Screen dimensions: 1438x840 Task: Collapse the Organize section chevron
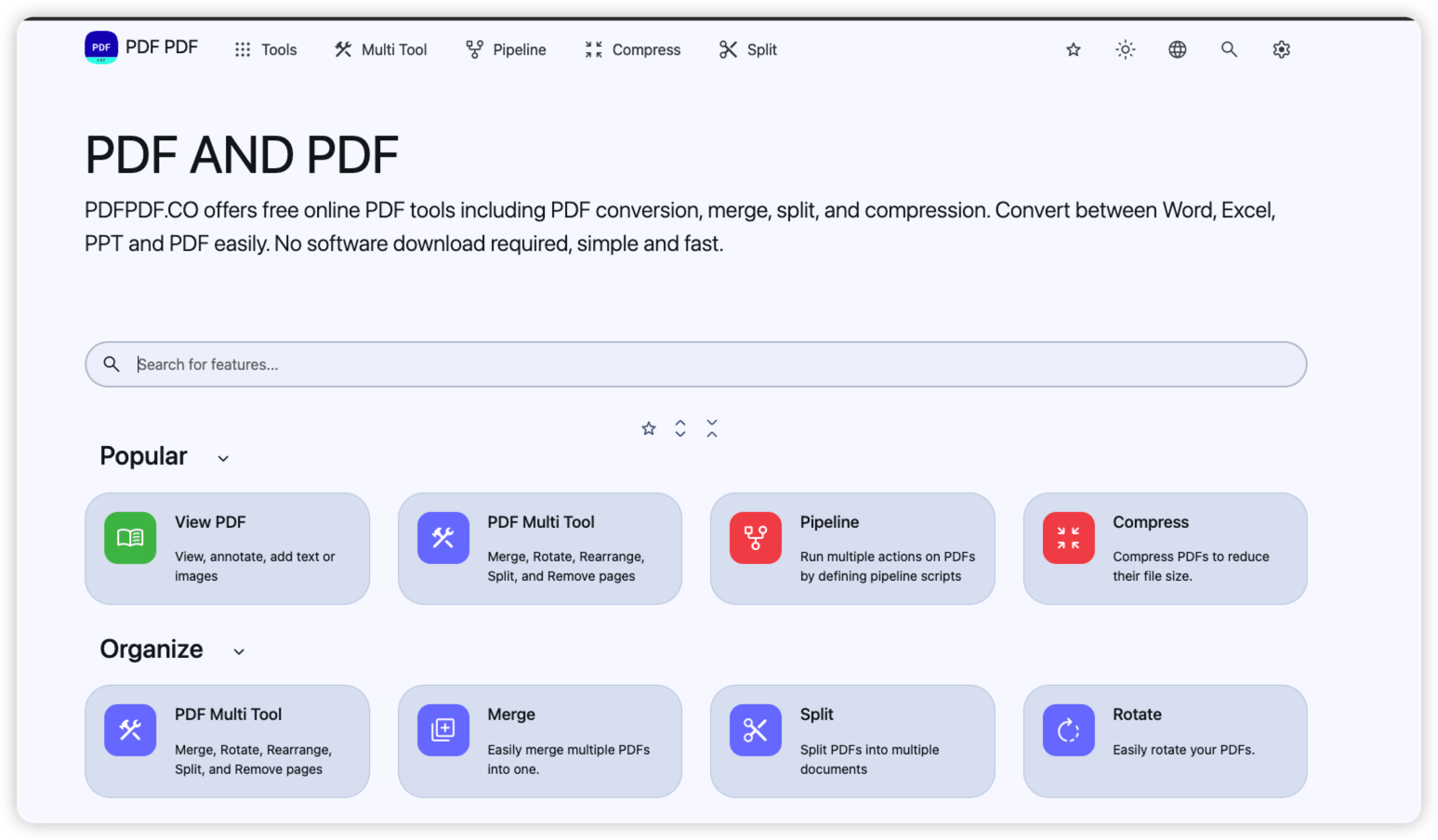(x=239, y=651)
